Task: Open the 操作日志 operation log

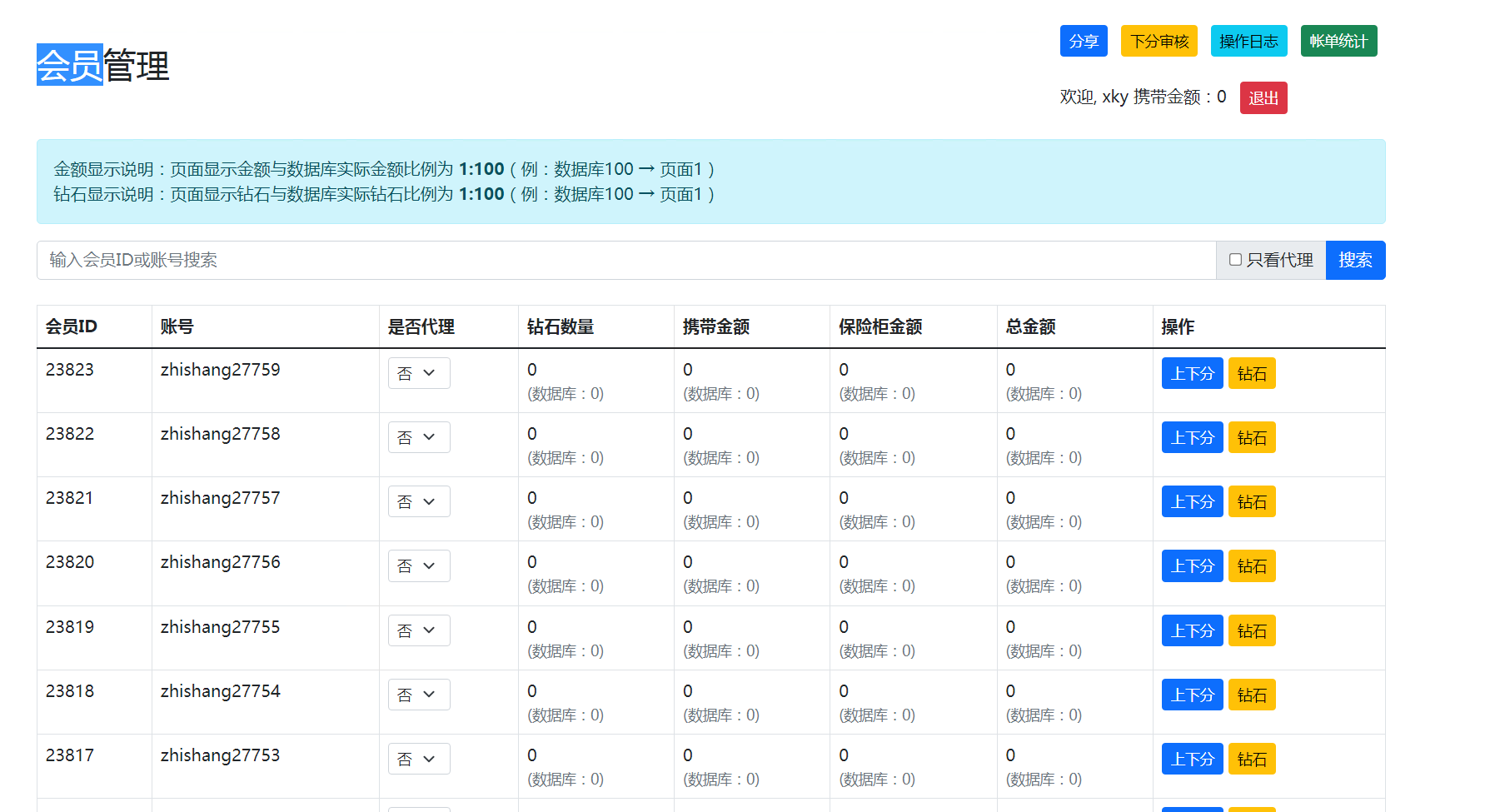Action: click(x=1248, y=41)
